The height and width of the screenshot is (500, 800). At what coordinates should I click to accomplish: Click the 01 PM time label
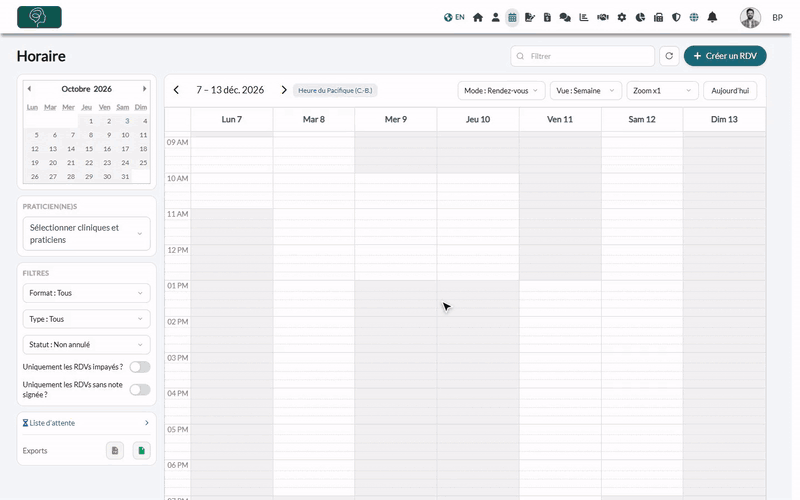(178, 286)
